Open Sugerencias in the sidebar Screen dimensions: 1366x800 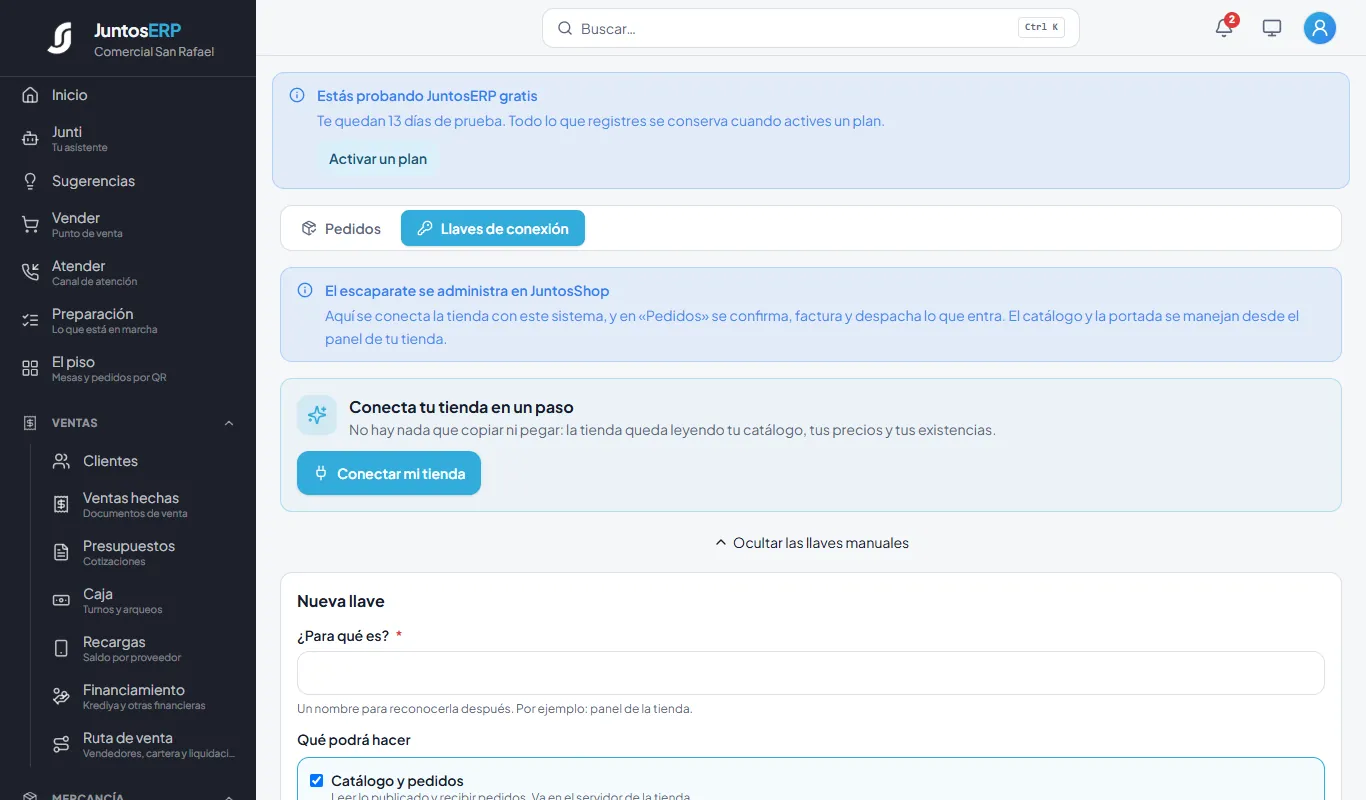(x=128, y=181)
